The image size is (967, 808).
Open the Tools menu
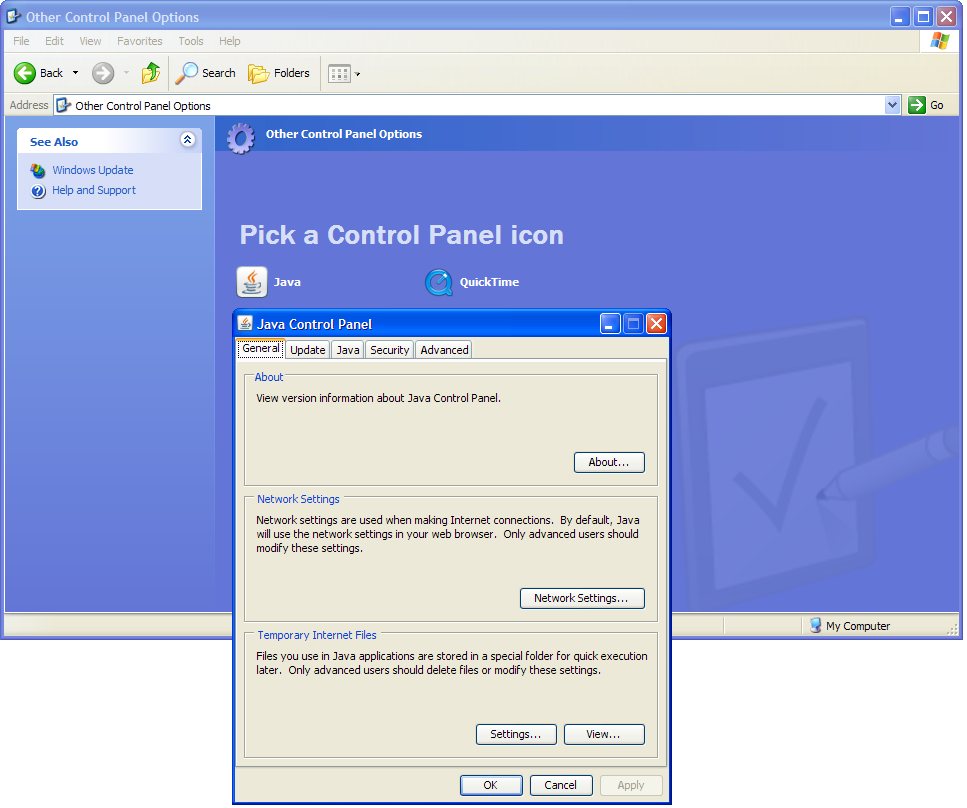coord(191,41)
